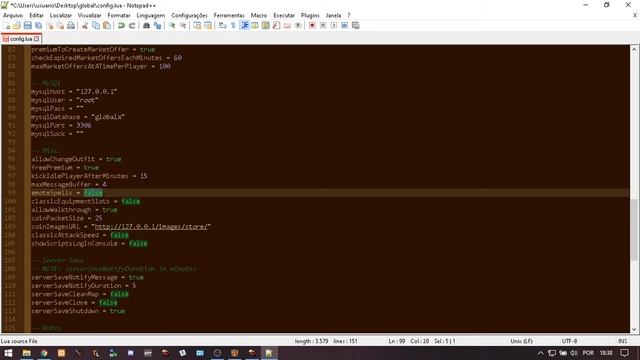Viewport: 640px width, 360px height.
Task: Click the Open file toolbar icon
Action: click(x=17, y=25)
